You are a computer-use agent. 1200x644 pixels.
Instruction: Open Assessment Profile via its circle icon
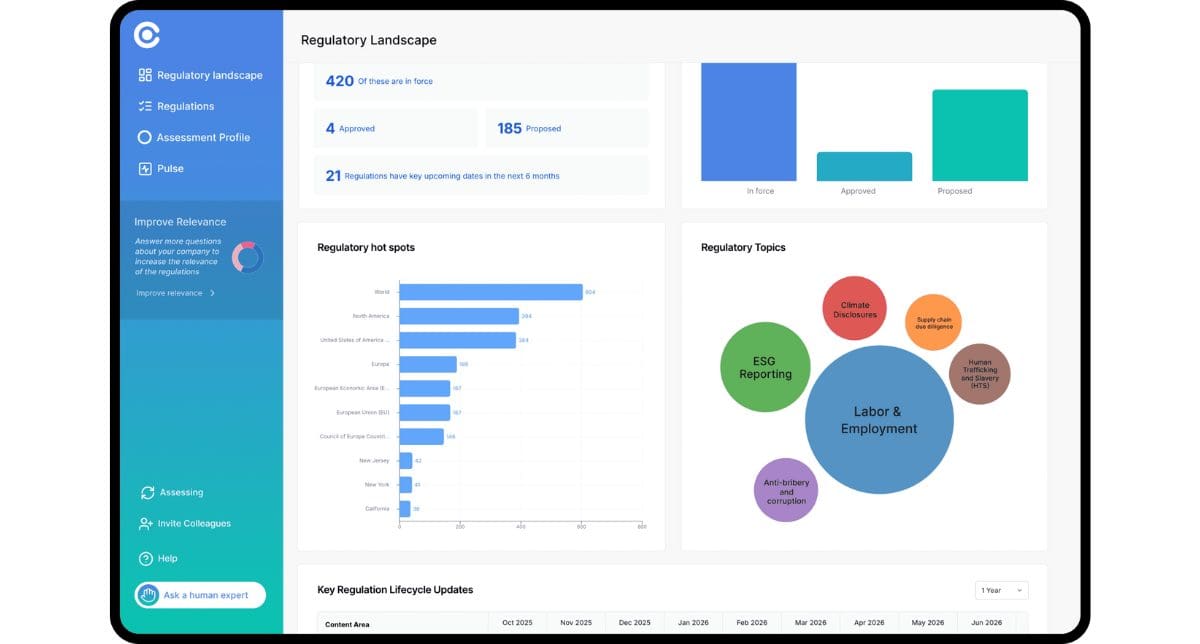[146, 137]
